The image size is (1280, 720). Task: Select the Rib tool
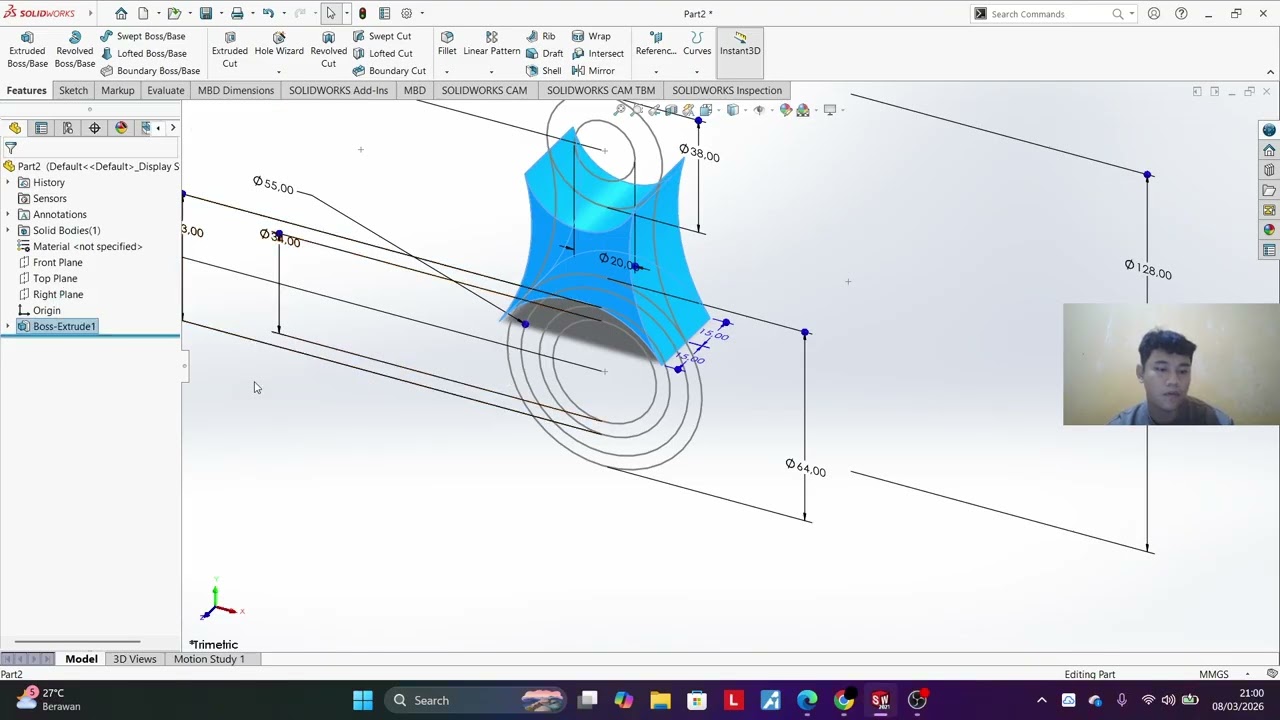[x=541, y=36]
